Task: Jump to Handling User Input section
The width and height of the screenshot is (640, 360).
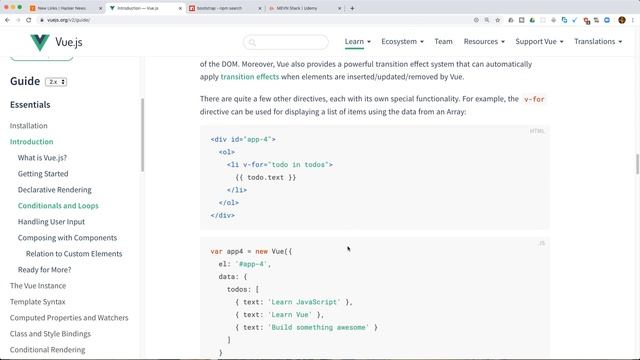Action: (x=51, y=222)
